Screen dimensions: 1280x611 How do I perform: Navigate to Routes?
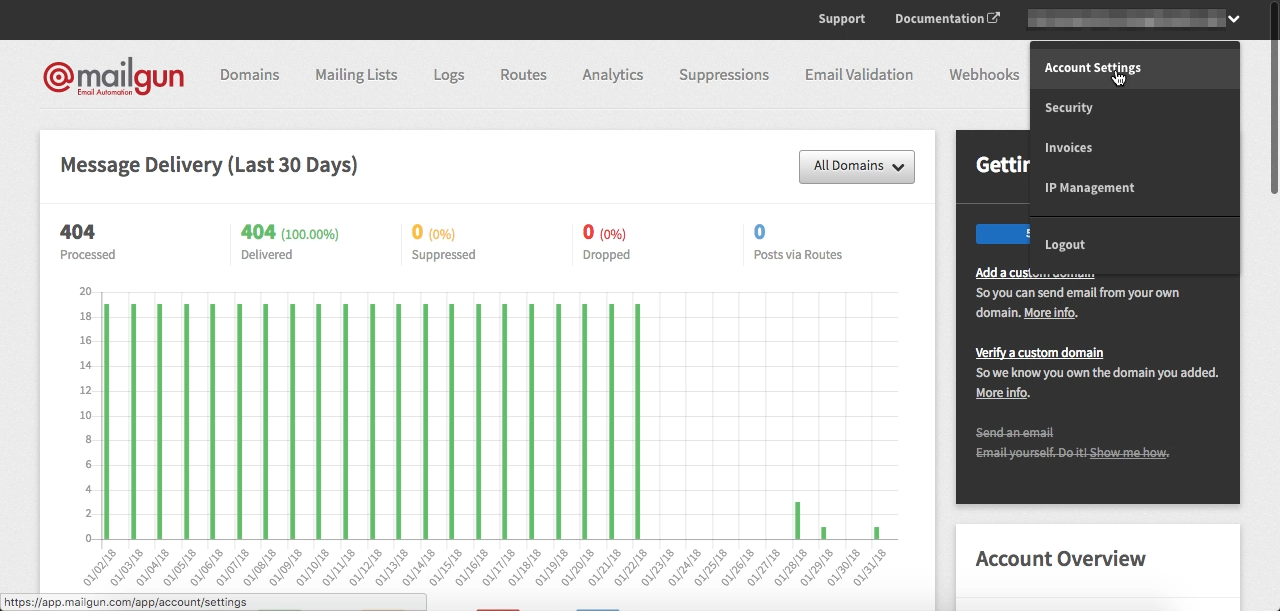tap(523, 74)
